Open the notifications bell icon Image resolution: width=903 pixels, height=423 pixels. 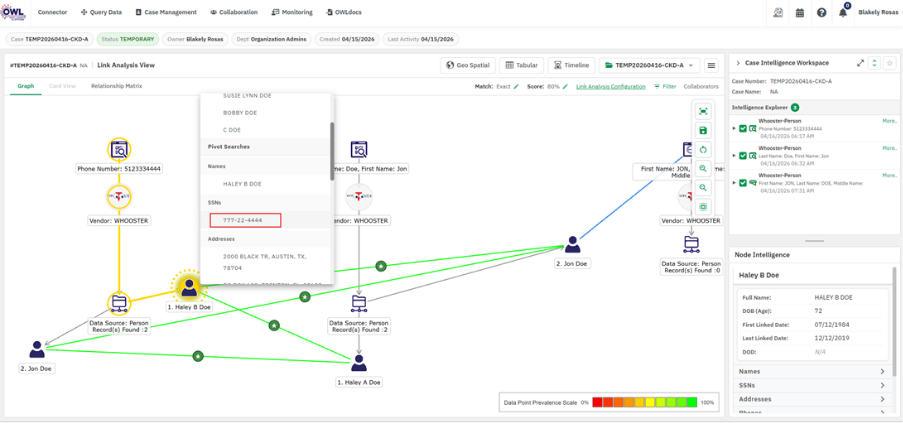843,13
